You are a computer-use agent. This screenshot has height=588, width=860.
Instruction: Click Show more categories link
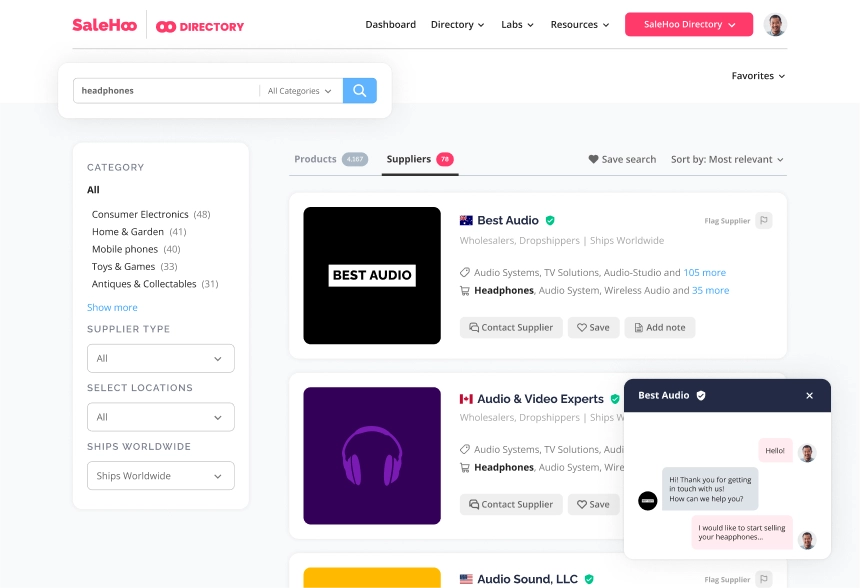click(112, 308)
